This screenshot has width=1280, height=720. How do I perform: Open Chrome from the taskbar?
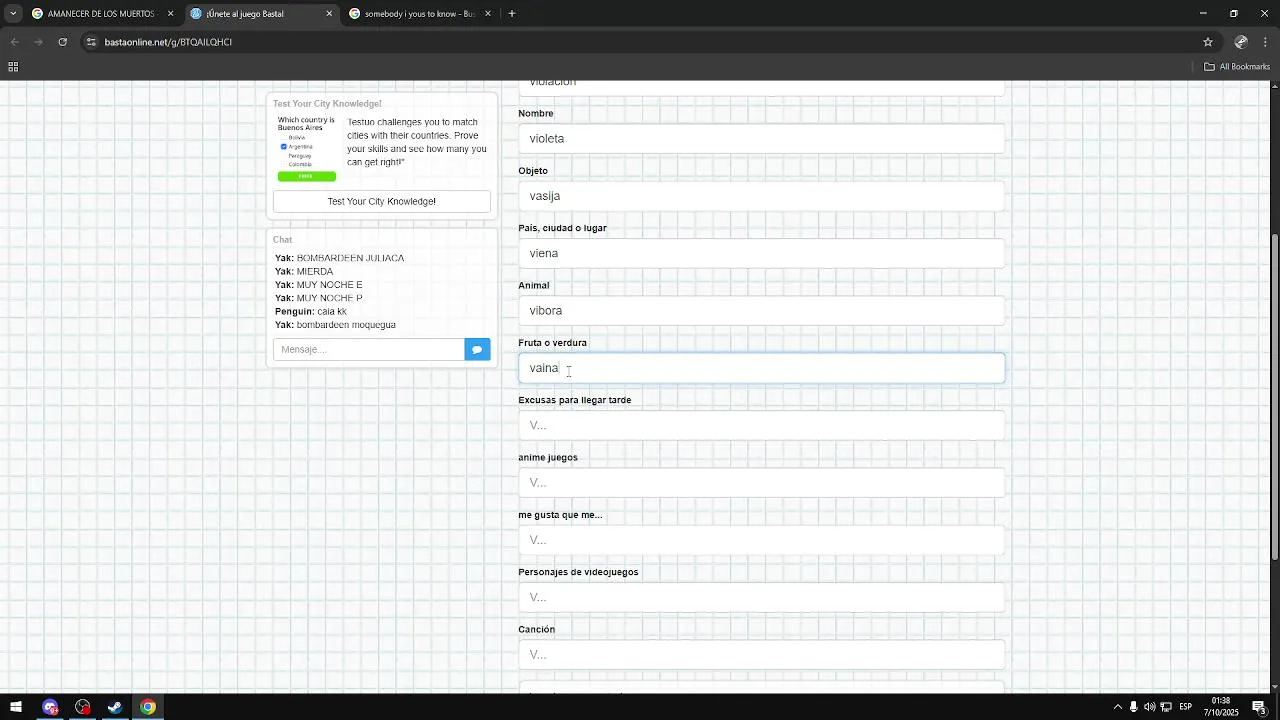148,707
